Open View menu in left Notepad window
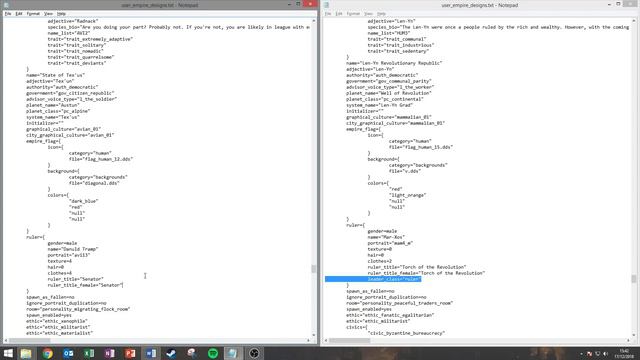Viewport: 640px width, 360px height. (48, 13)
